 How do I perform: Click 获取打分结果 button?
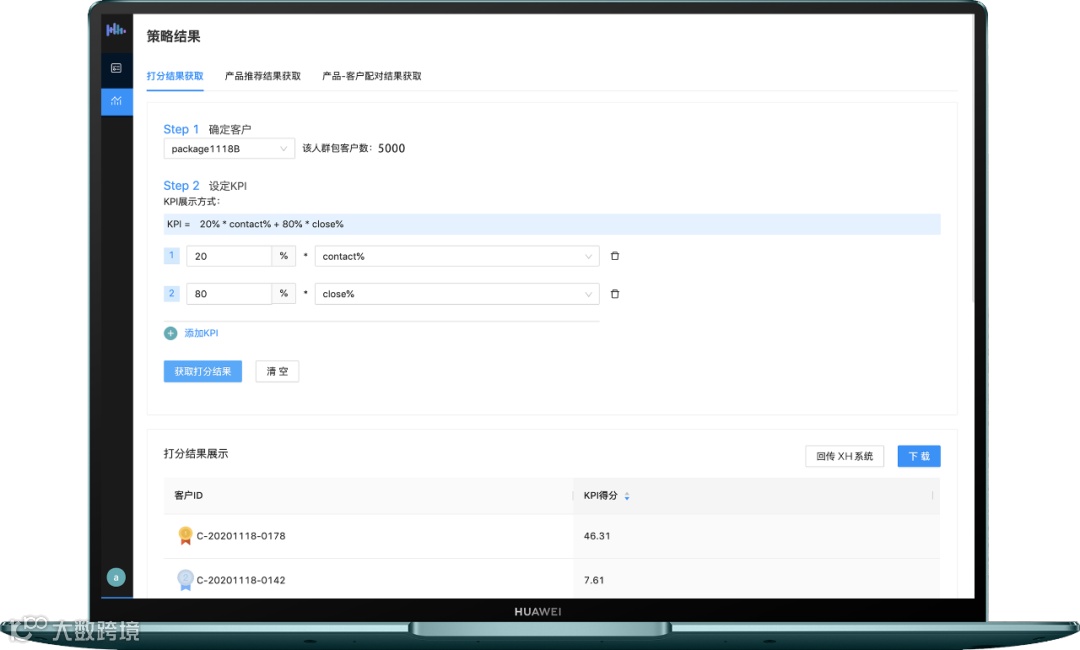(x=202, y=371)
